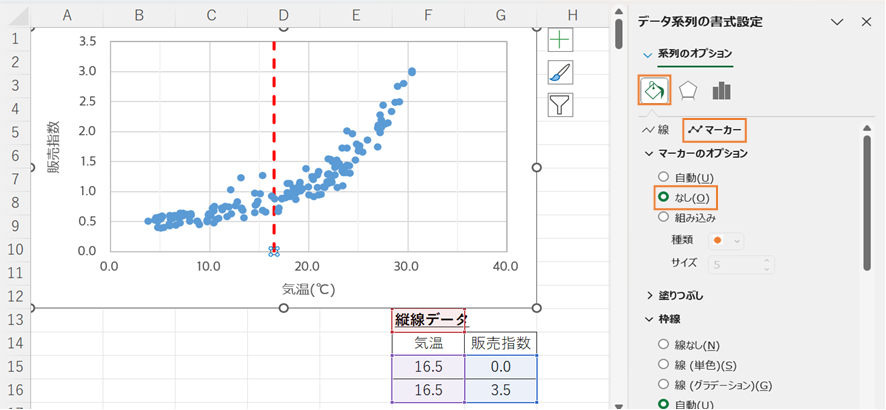Click the worksheet vertical scrollbar thumb

(619, 34)
